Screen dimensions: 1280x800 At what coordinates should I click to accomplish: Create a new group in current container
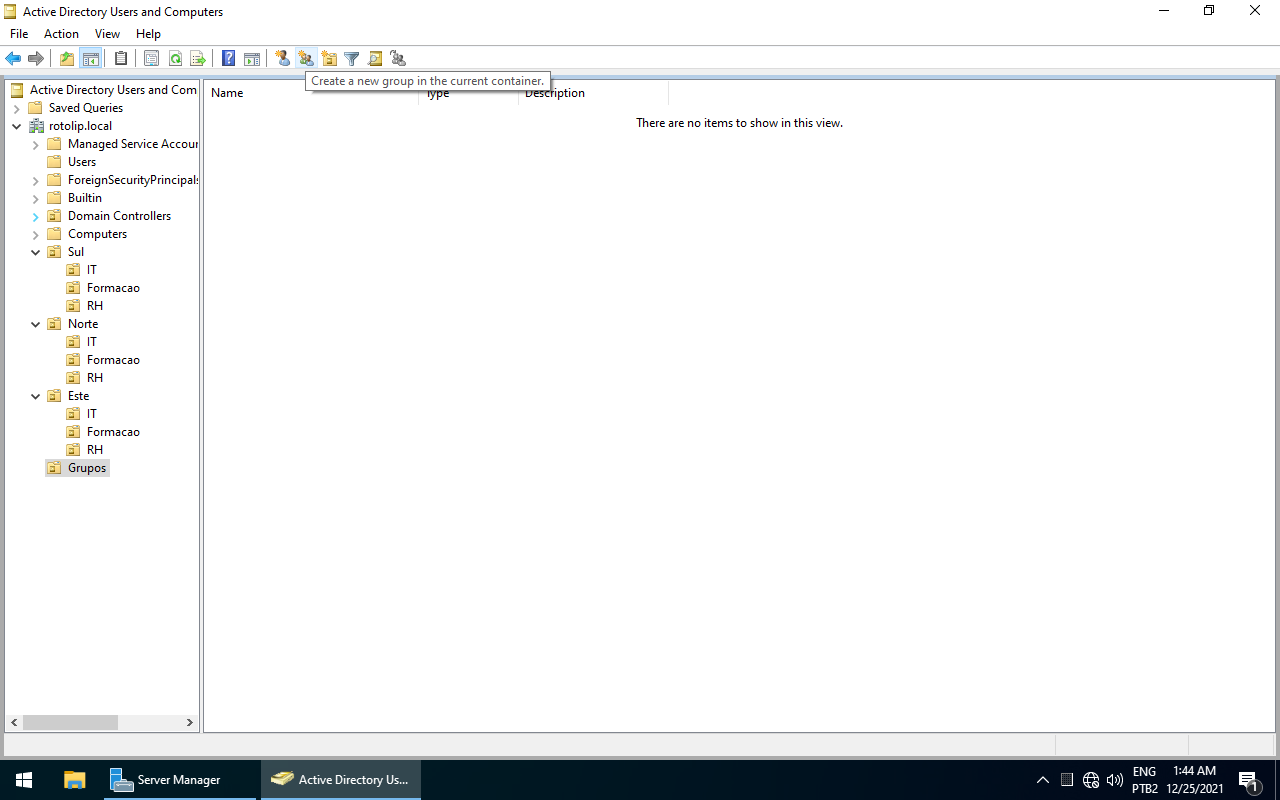tap(306, 59)
